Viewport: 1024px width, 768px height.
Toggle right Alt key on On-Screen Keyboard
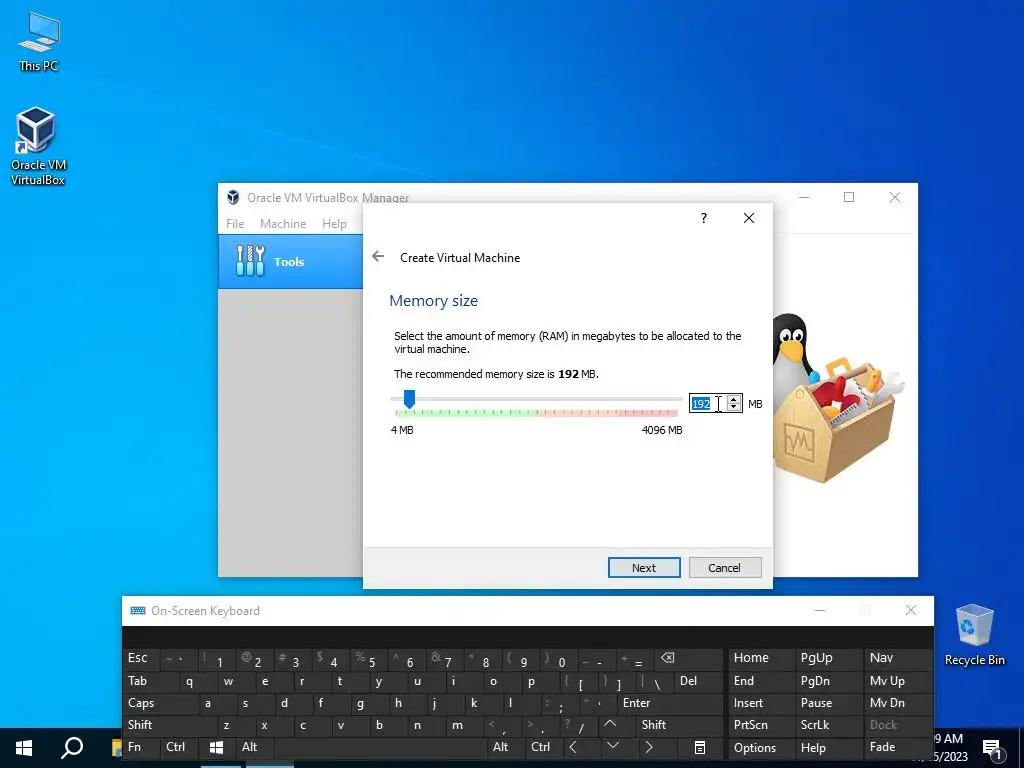pyautogui.click(x=505, y=747)
